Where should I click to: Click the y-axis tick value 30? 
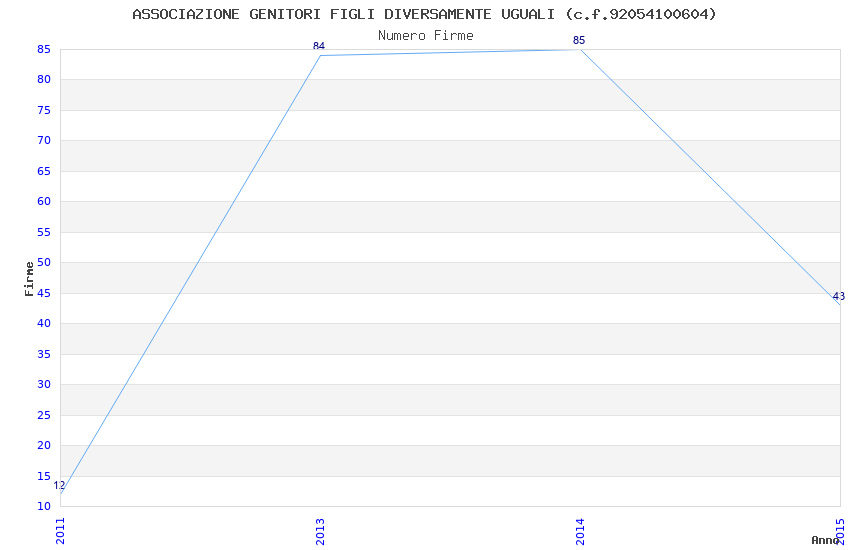[44, 385]
